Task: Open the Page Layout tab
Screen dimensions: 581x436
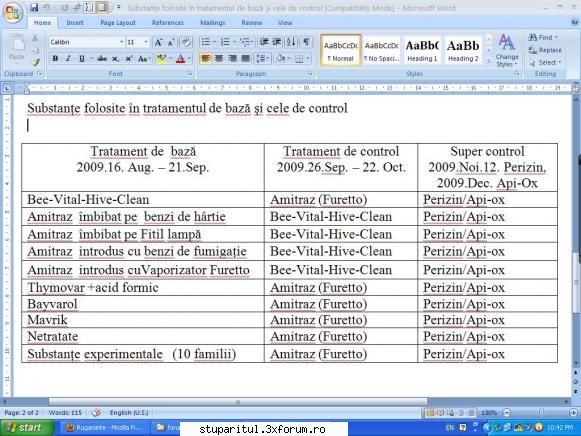Action: click(x=118, y=23)
